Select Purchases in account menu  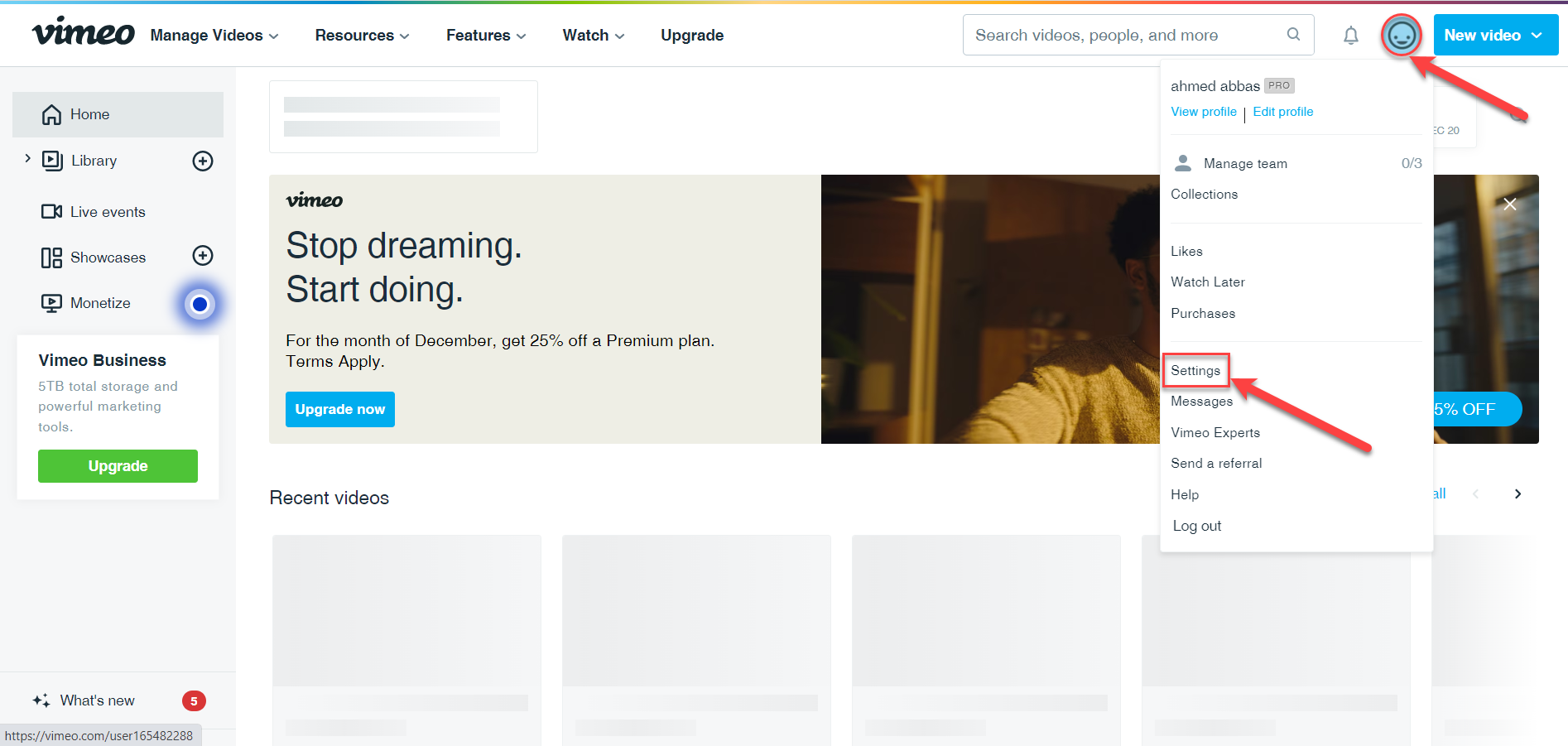click(x=1203, y=313)
